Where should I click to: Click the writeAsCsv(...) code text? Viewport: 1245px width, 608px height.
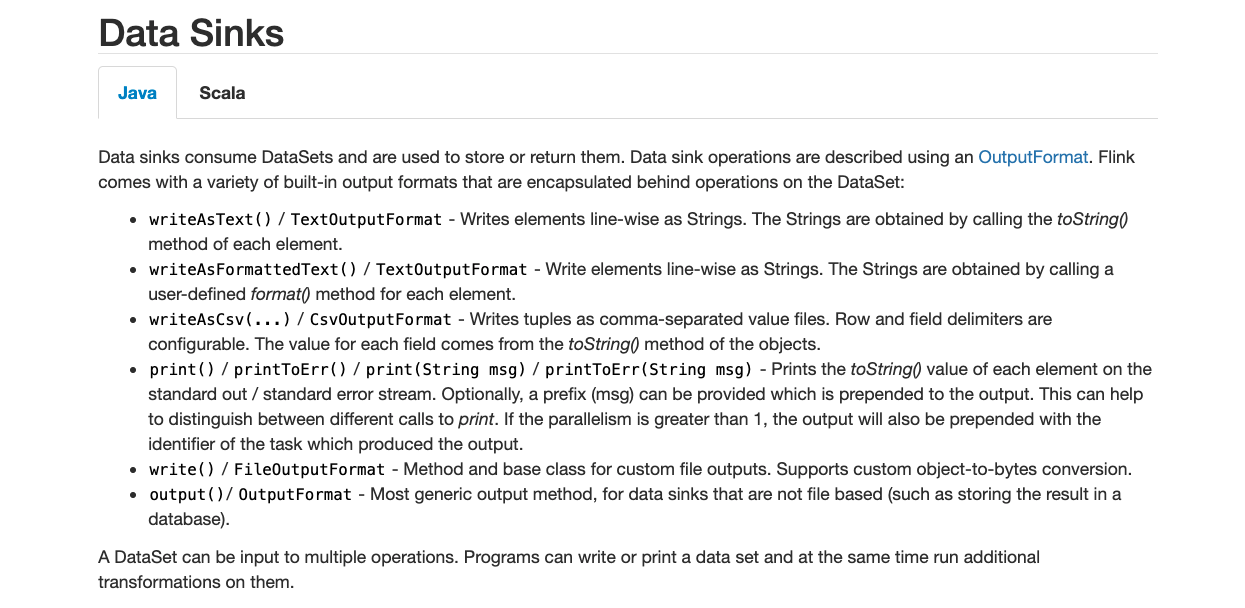click(x=219, y=319)
